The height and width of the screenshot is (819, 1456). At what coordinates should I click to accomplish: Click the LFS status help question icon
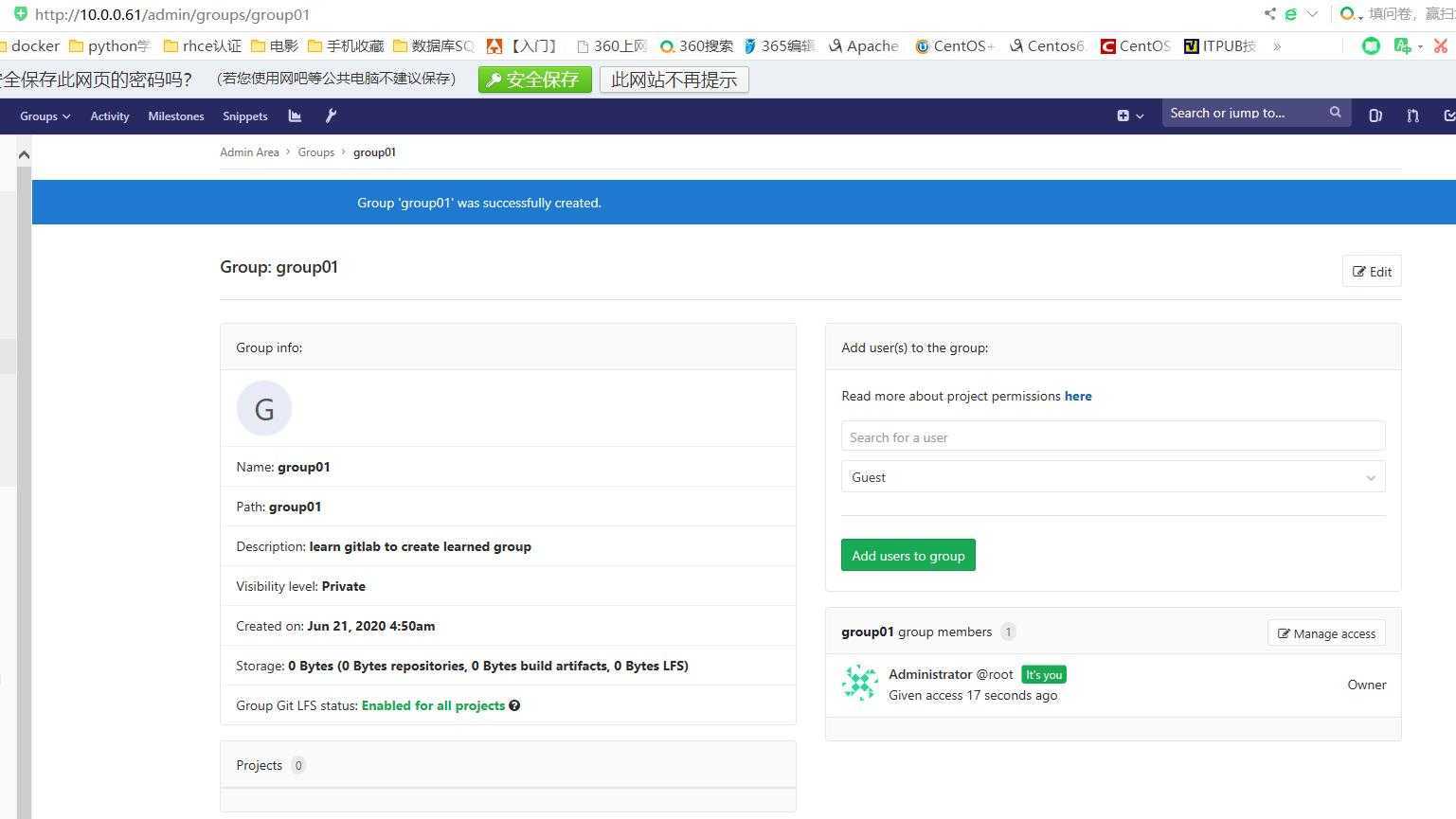tap(514, 705)
